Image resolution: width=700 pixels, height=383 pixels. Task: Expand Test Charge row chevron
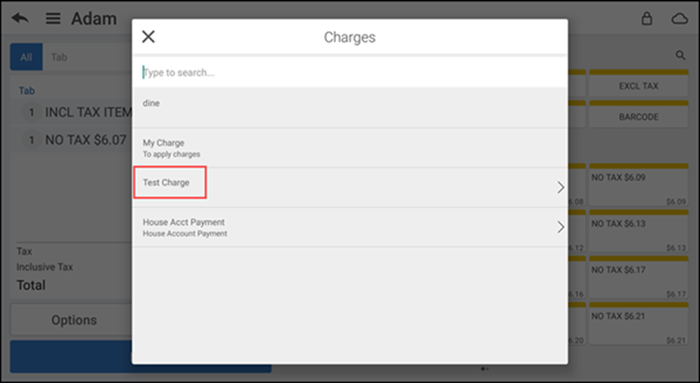point(561,187)
